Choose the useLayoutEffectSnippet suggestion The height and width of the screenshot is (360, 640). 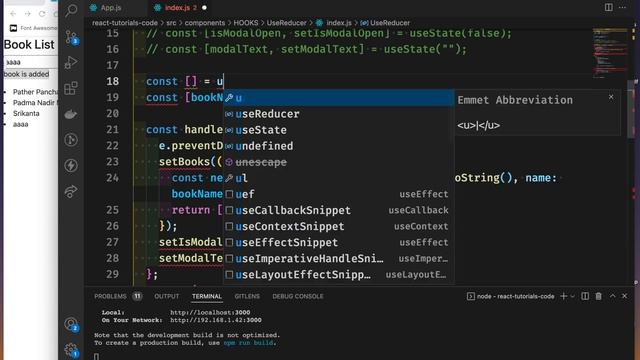pos(339,275)
